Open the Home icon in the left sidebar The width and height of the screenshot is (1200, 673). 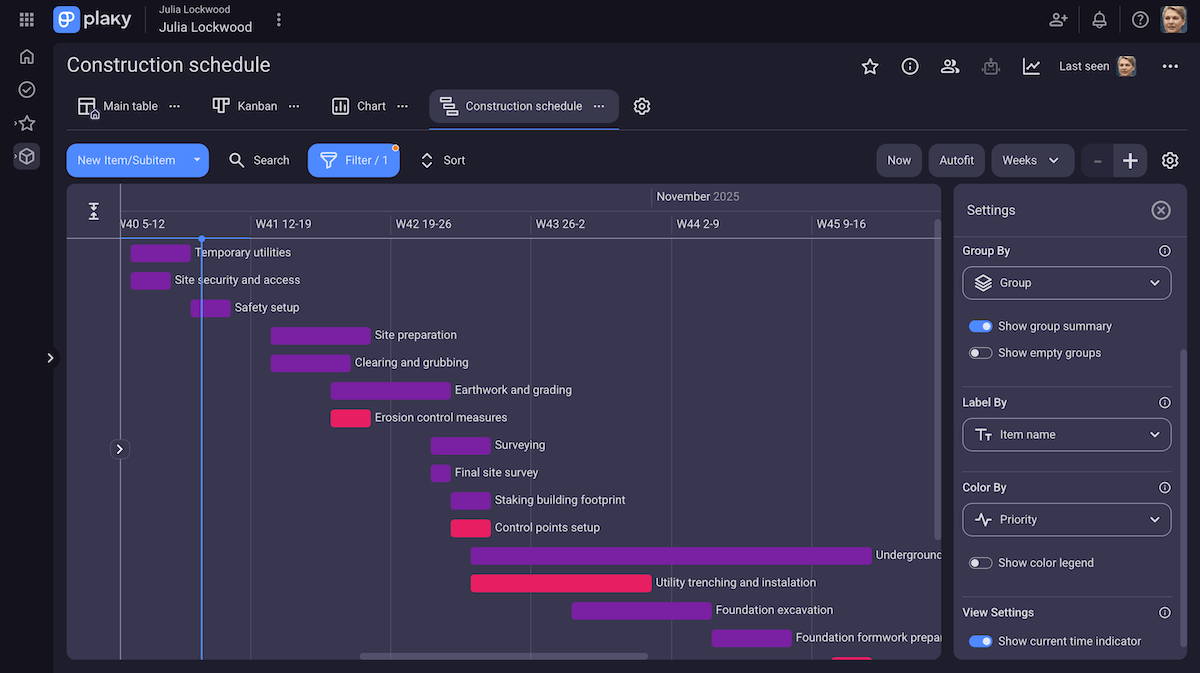point(26,57)
